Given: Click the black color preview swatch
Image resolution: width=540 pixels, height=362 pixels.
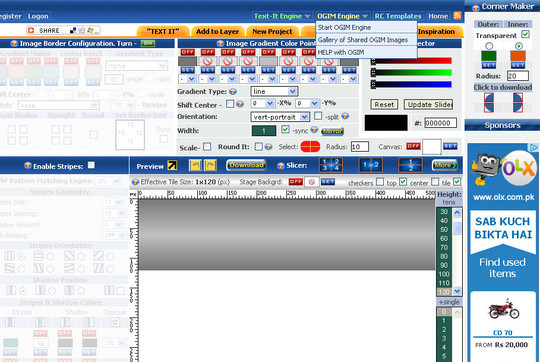Looking at the screenshot, I should (x=386, y=123).
